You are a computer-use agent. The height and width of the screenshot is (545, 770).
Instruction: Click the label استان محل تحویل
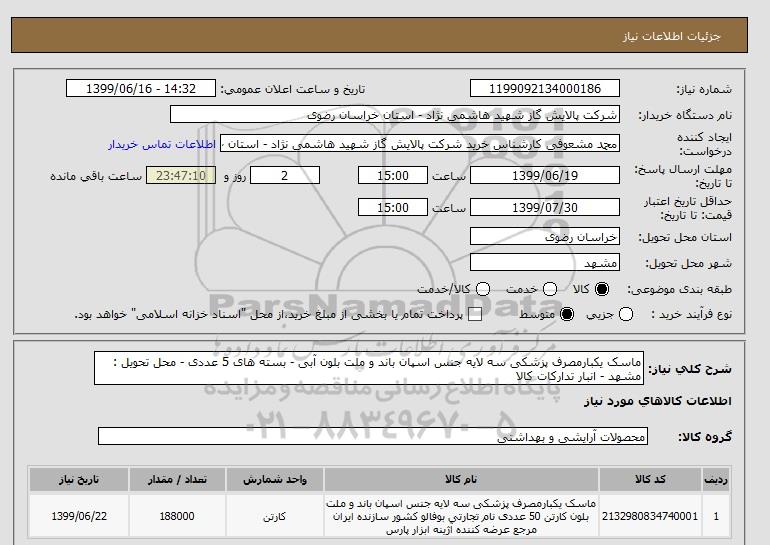pos(685,237)
